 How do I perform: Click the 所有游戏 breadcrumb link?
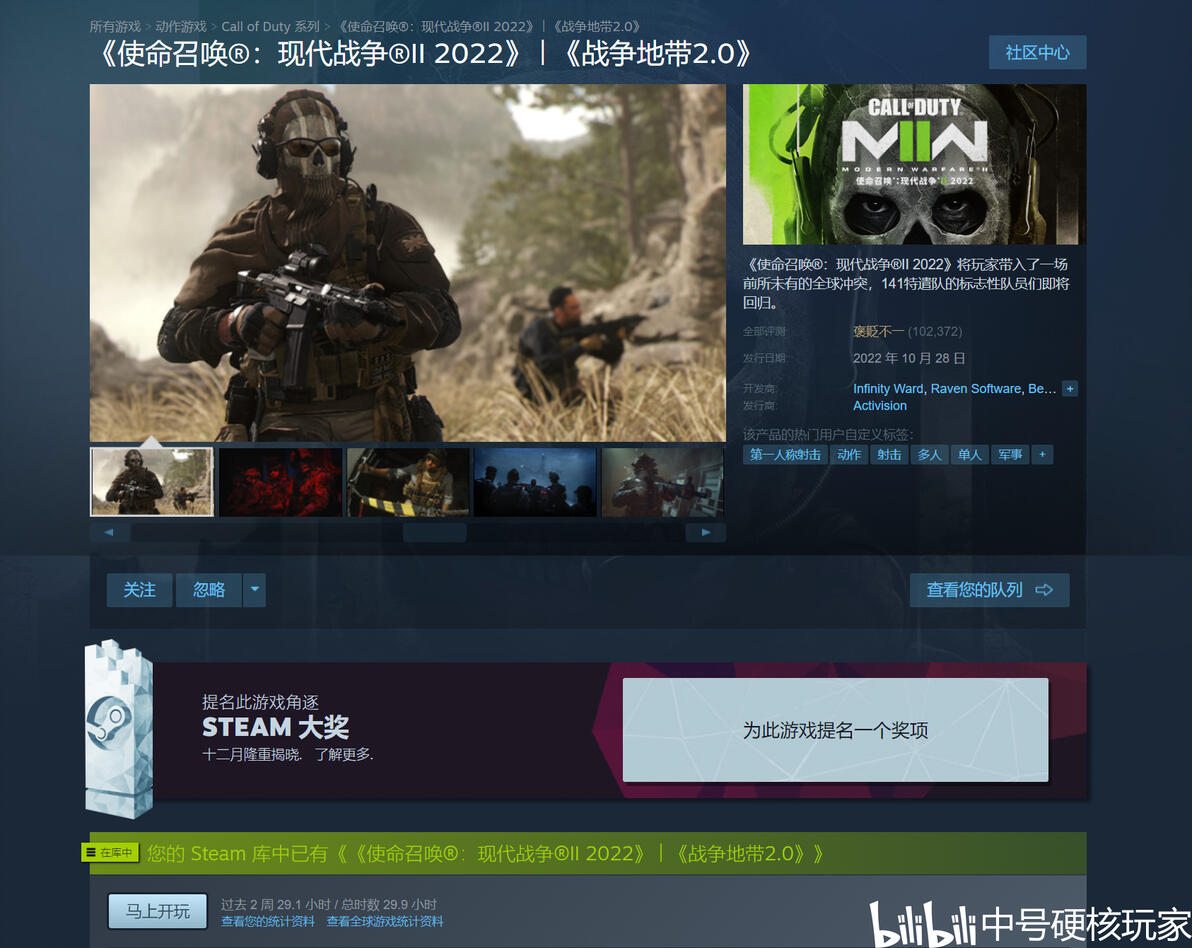click(x=115, y=27)
